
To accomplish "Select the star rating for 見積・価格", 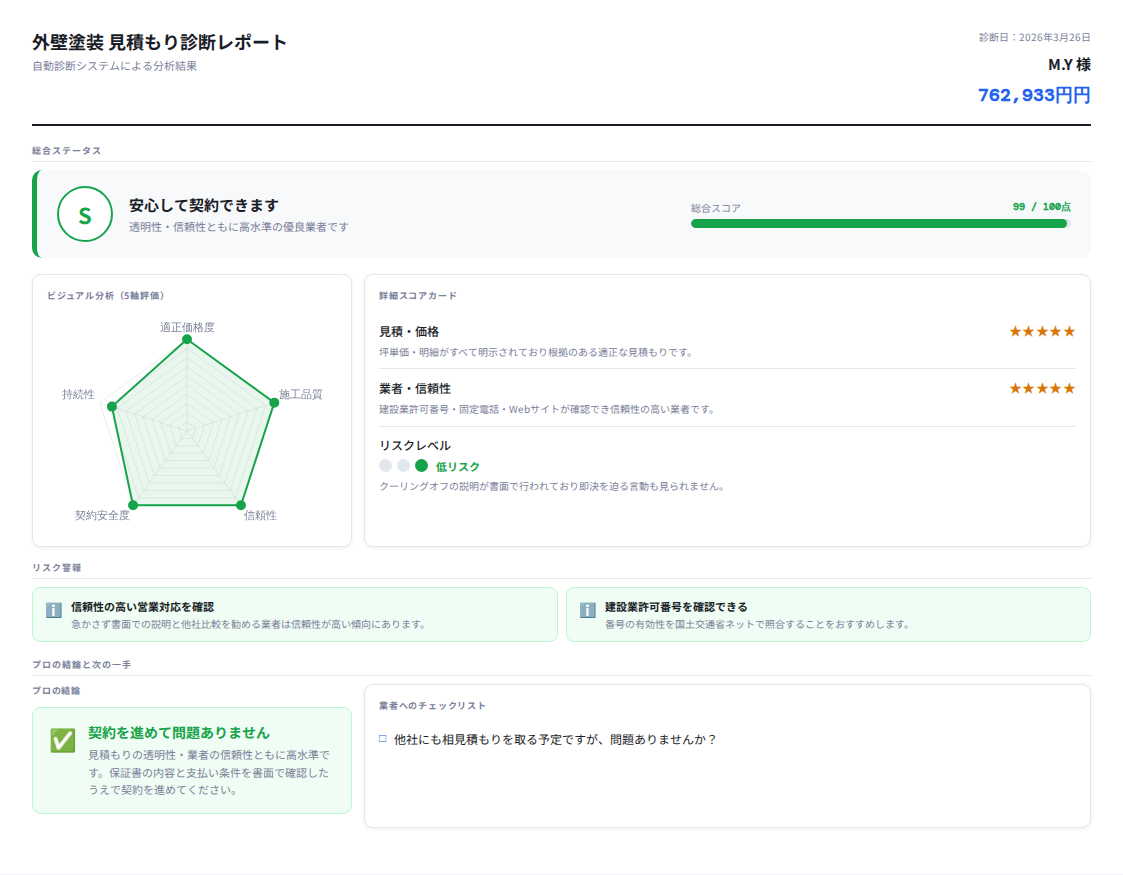I will click(1042, 329).
